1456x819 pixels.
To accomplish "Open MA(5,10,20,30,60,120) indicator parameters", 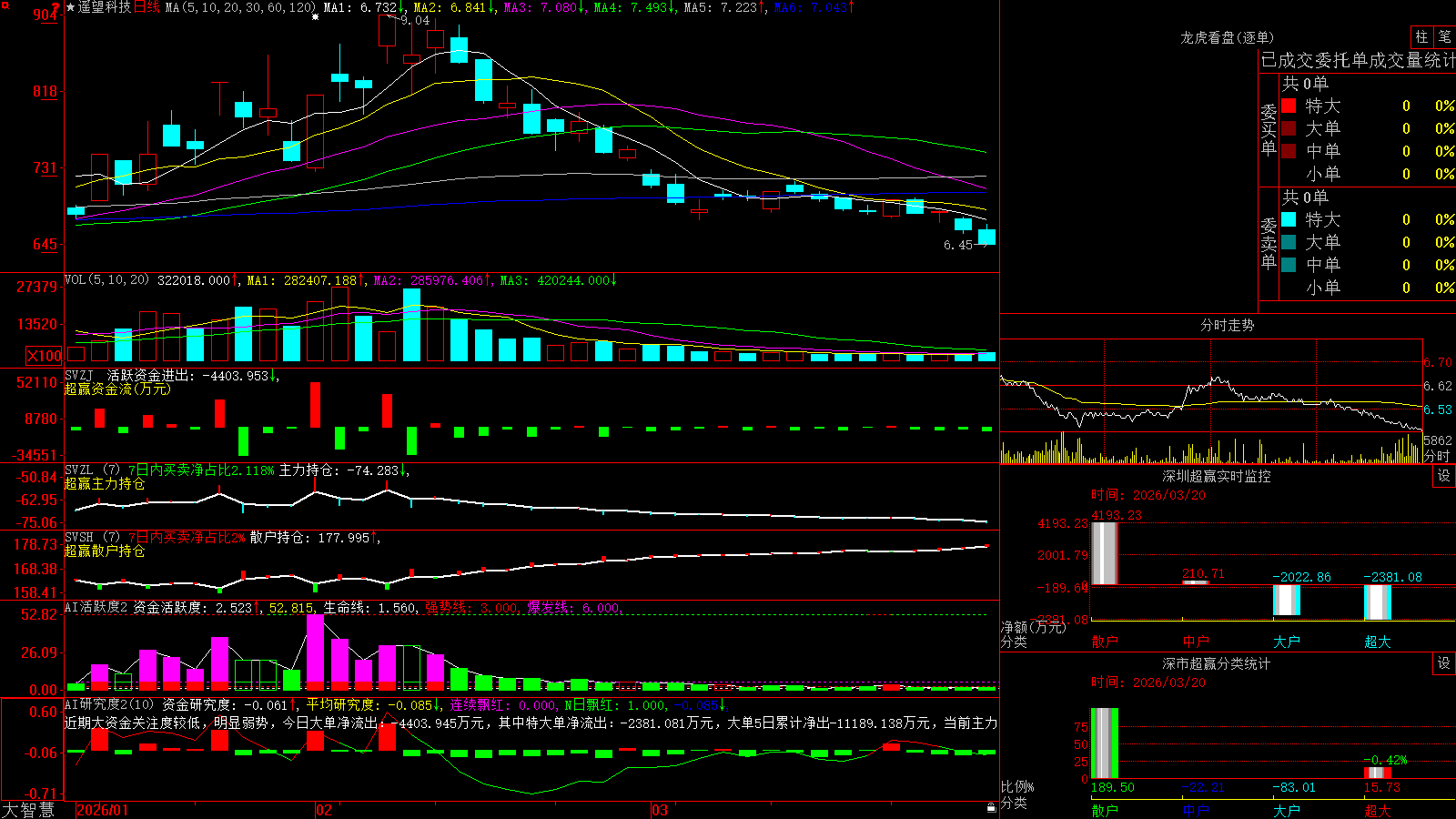I will coord(240,7).
